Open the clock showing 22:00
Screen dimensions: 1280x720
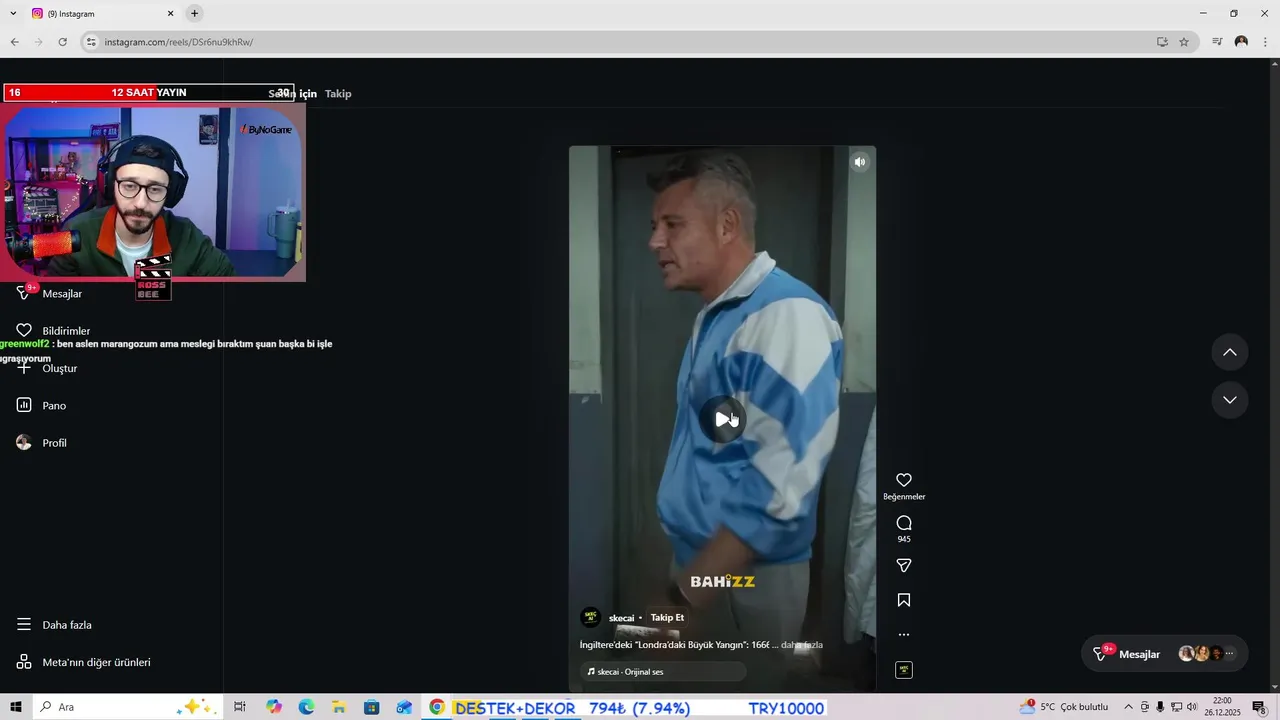click(x=1222, y=707)
